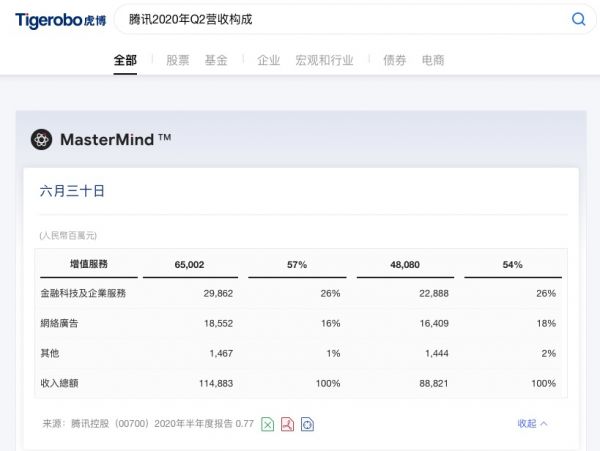
Task: Click the 收入總額 row label
Action: pyautogui.click(x=59, y=385)
